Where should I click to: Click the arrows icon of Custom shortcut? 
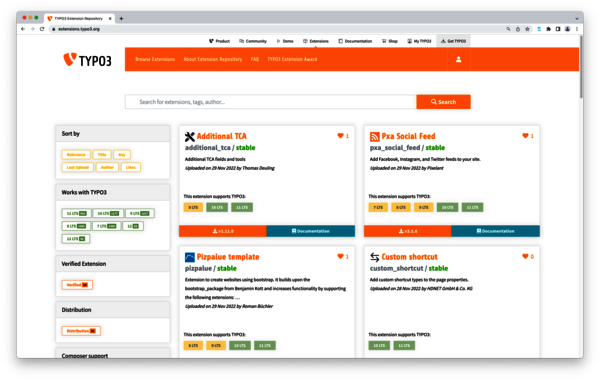point(374,257)
